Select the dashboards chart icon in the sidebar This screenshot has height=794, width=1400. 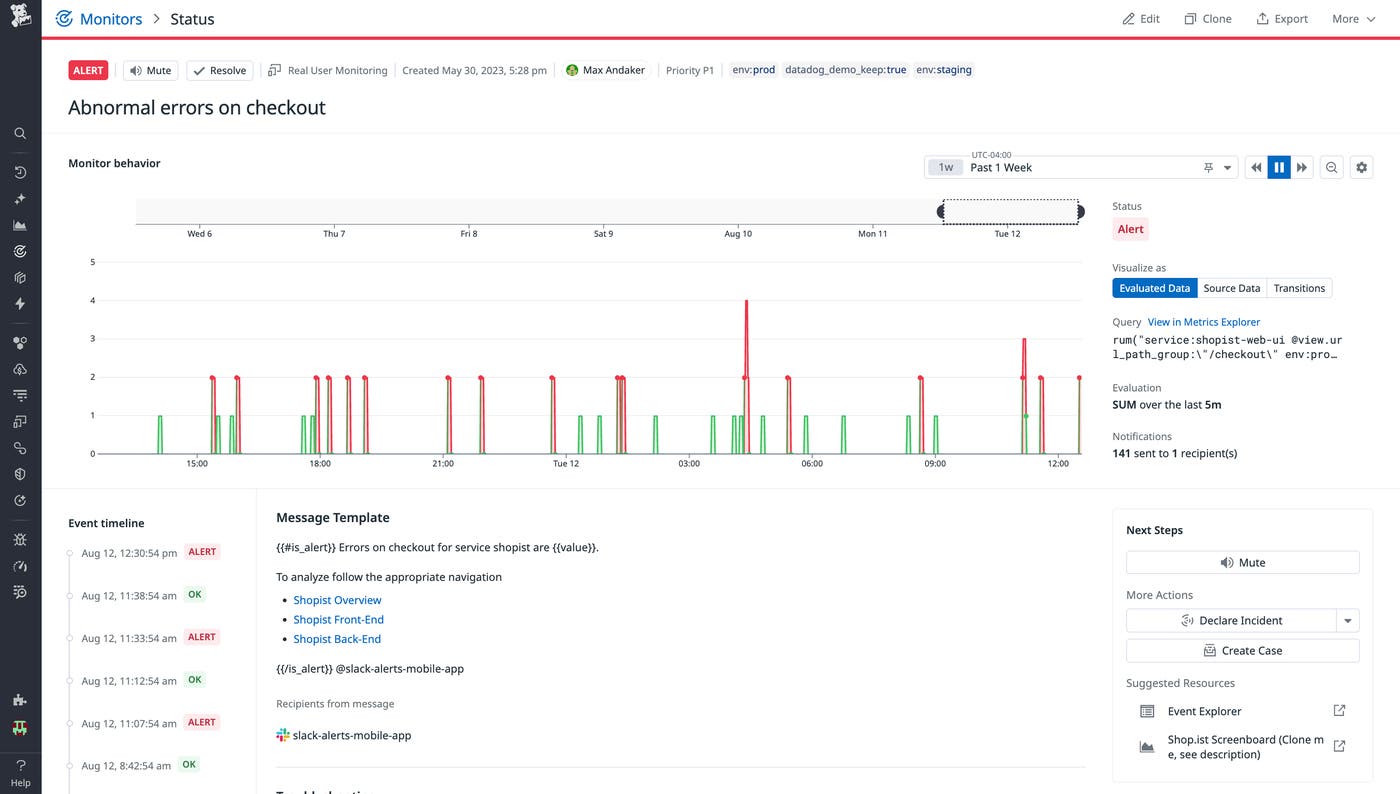click(20, 224)
